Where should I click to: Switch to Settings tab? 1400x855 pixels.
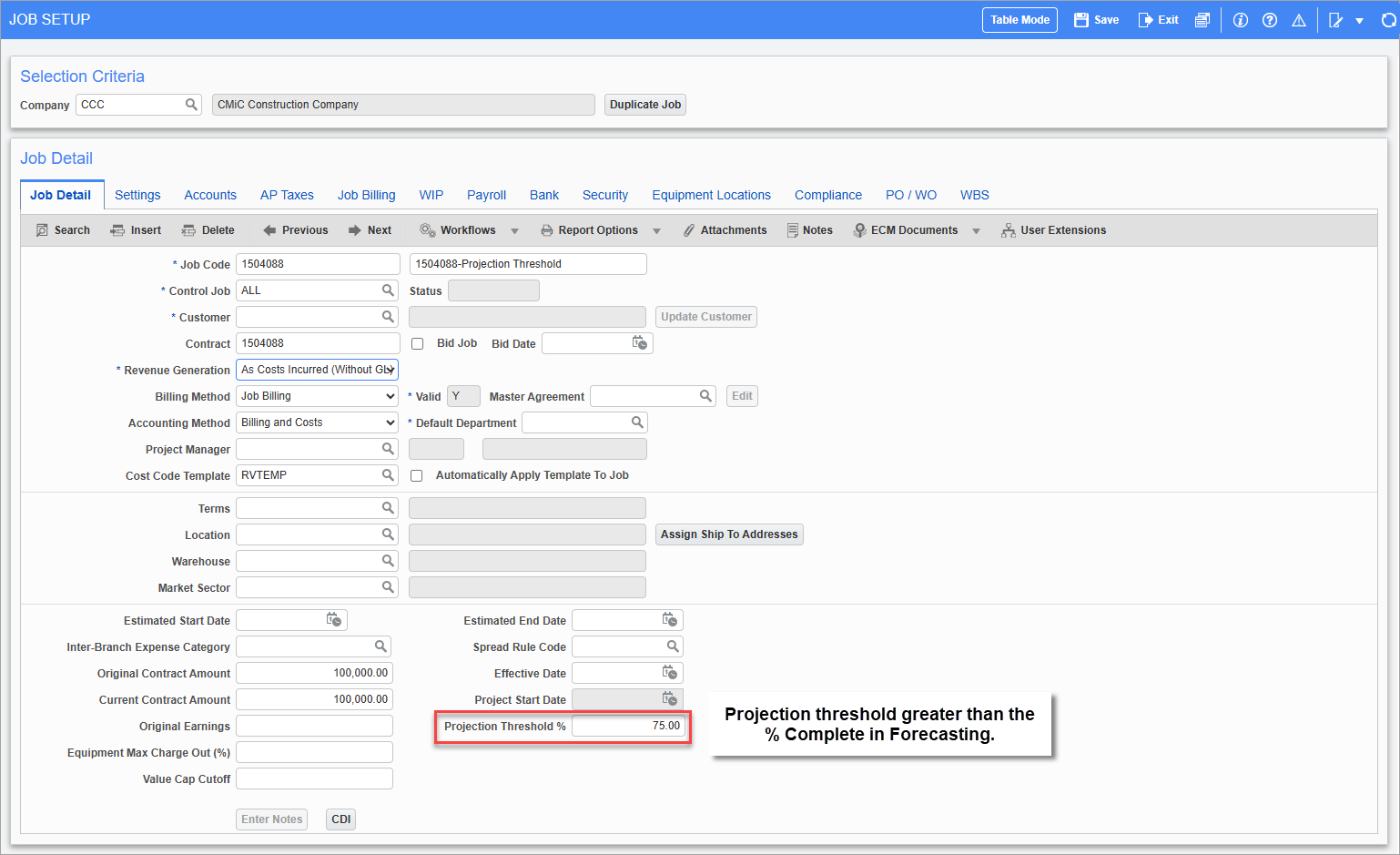point(137,195)
